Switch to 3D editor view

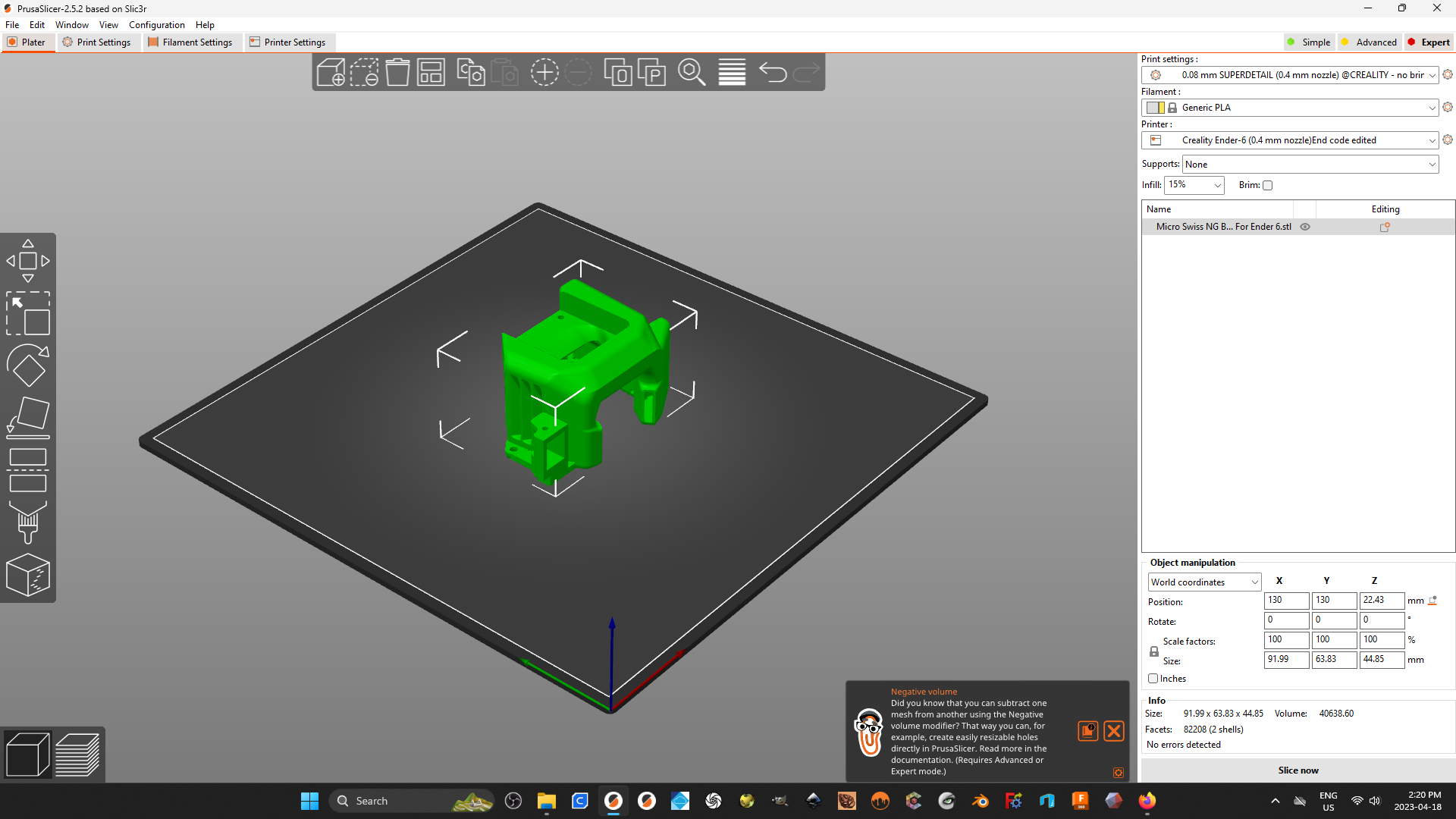tap(28, 755)
